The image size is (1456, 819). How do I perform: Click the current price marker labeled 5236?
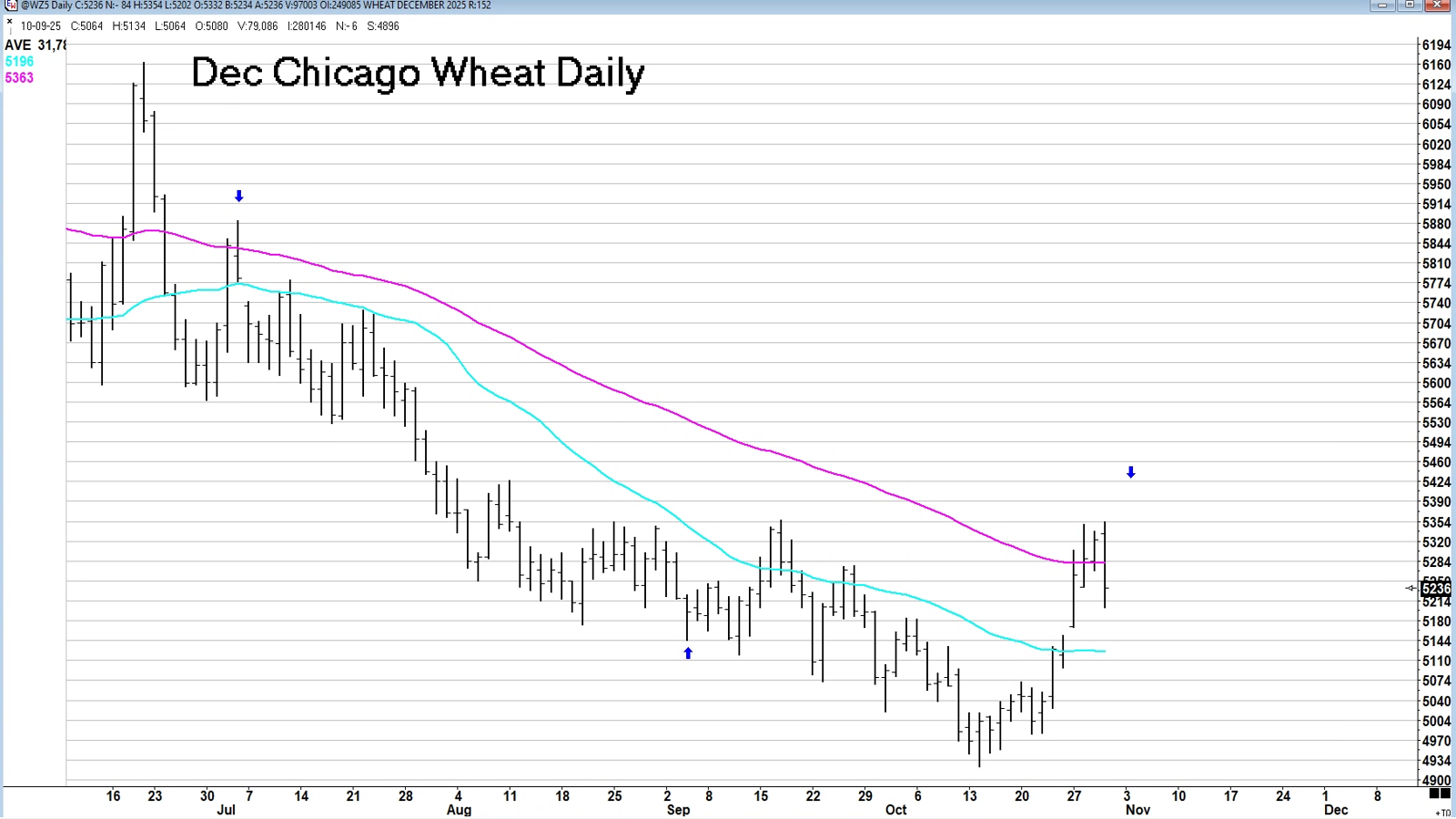pos(1435,589)
